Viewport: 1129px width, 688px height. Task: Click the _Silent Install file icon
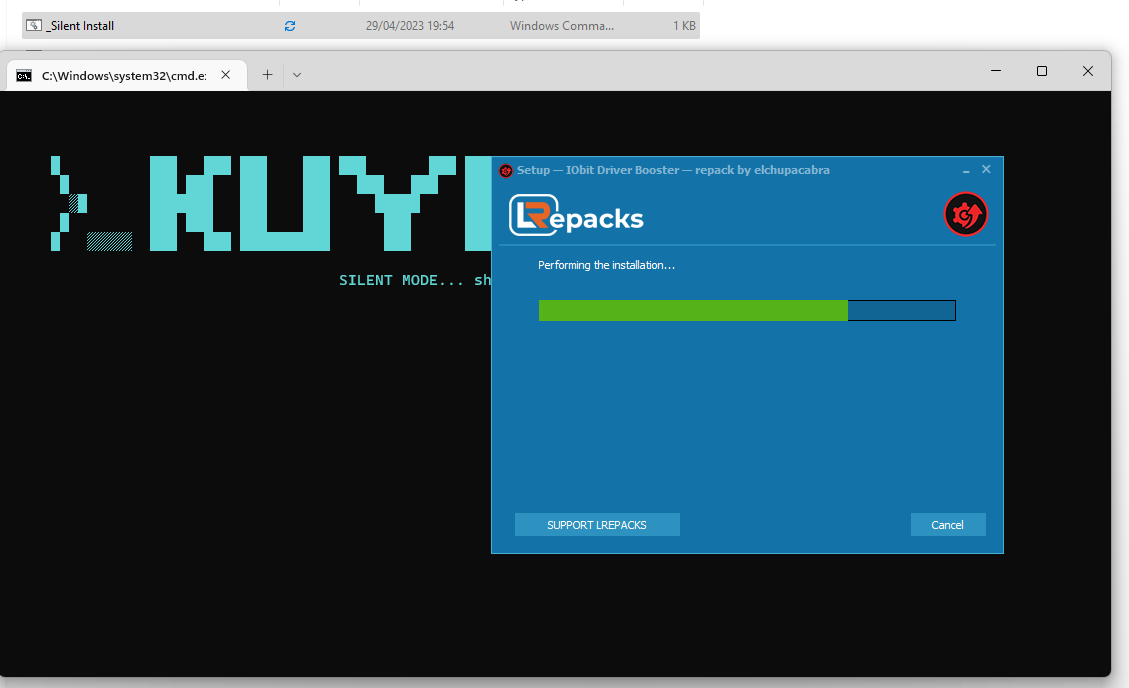(33, 26)
